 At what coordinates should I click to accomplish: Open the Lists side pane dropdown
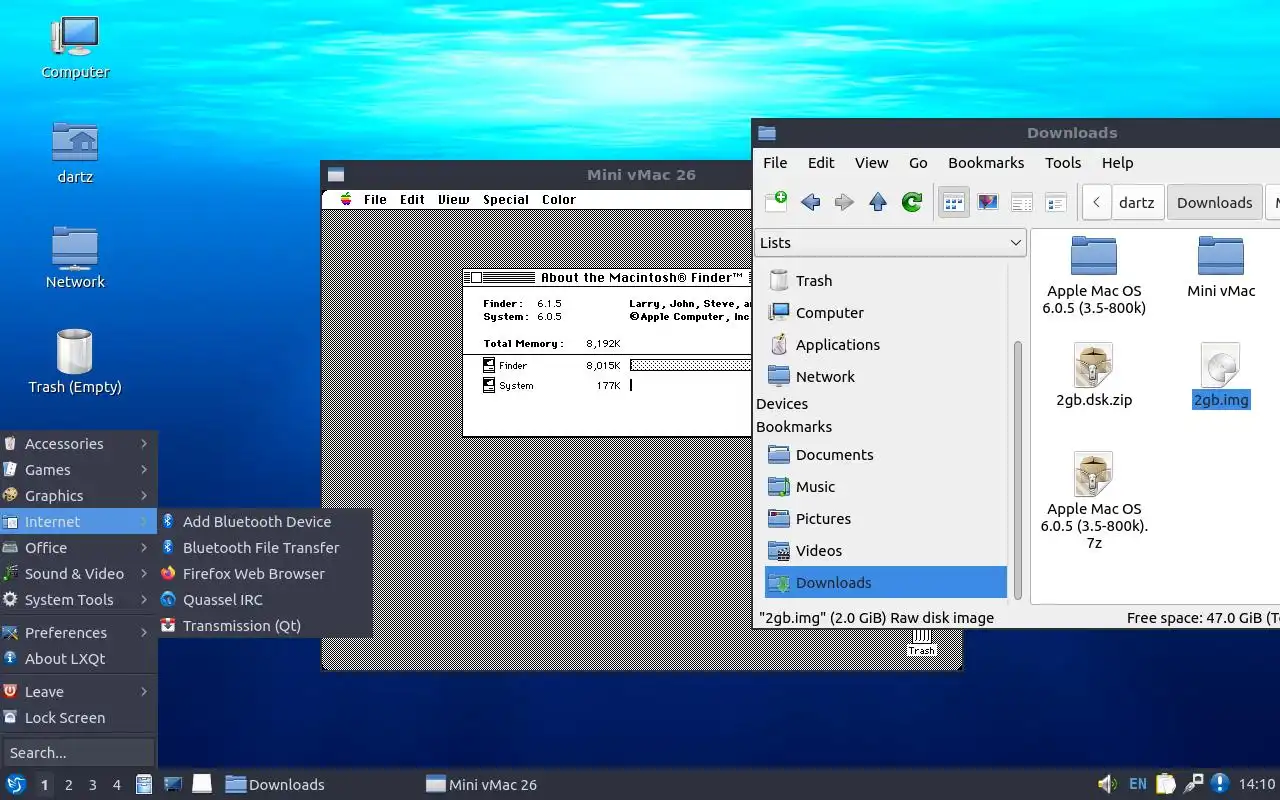(x=891, y=242)
